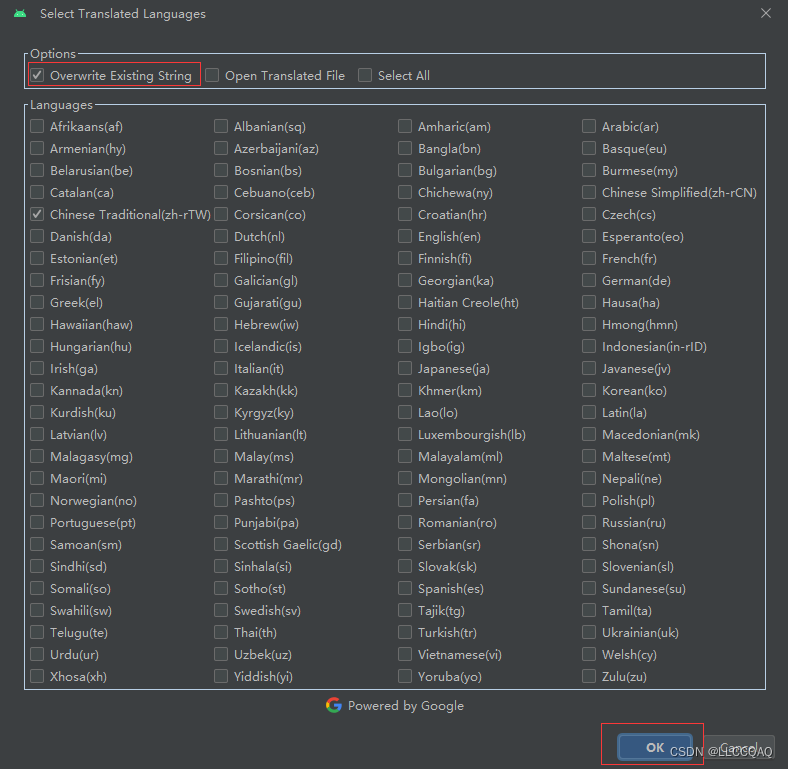Enable Open Translated File checkbox
Viewport: 788px width, 769px height.
[x=212, y=75]
